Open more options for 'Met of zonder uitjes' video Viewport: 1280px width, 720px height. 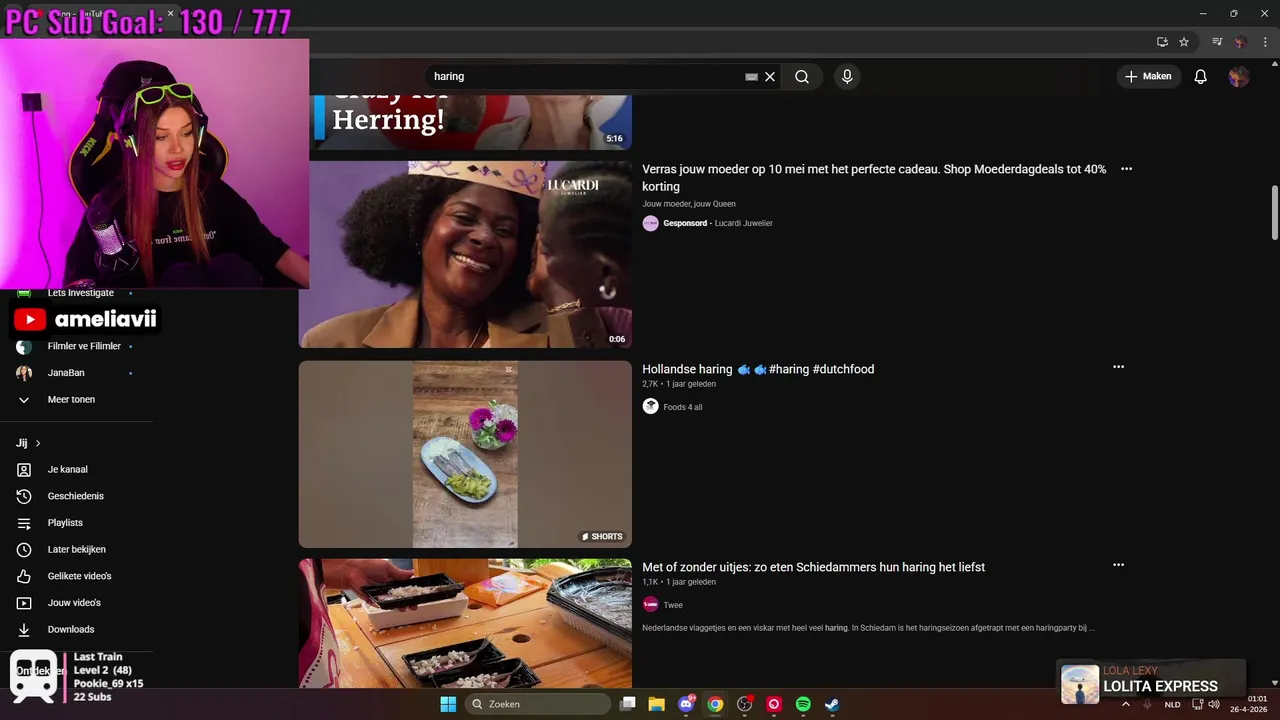coord(1118,565)
